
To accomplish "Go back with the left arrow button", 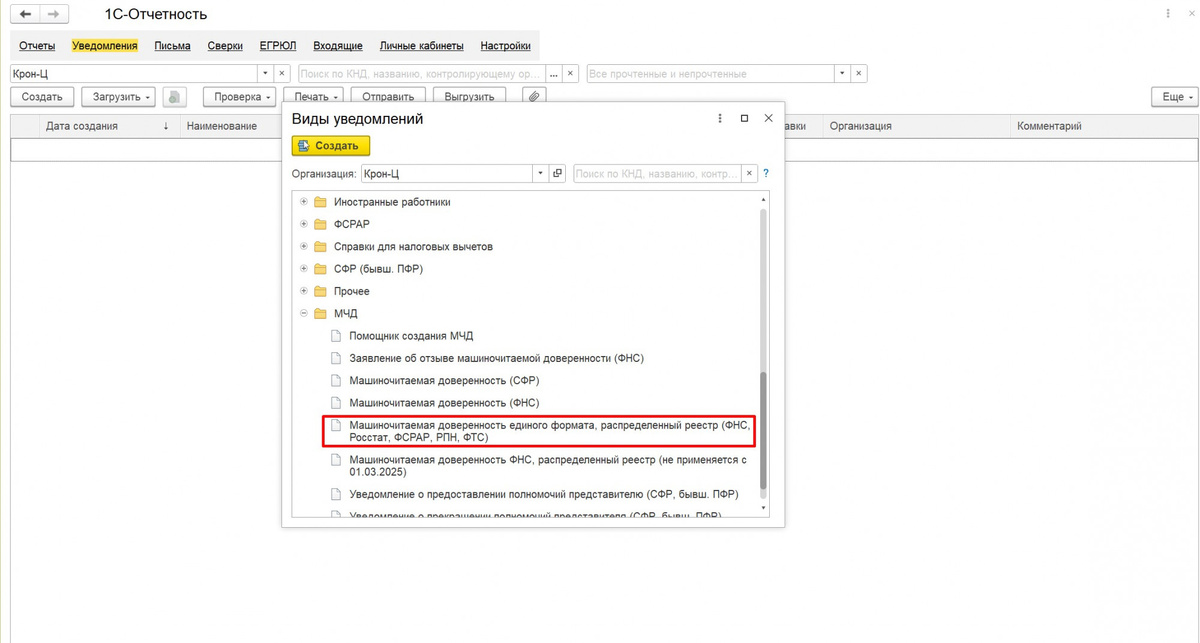I will 25,14.
